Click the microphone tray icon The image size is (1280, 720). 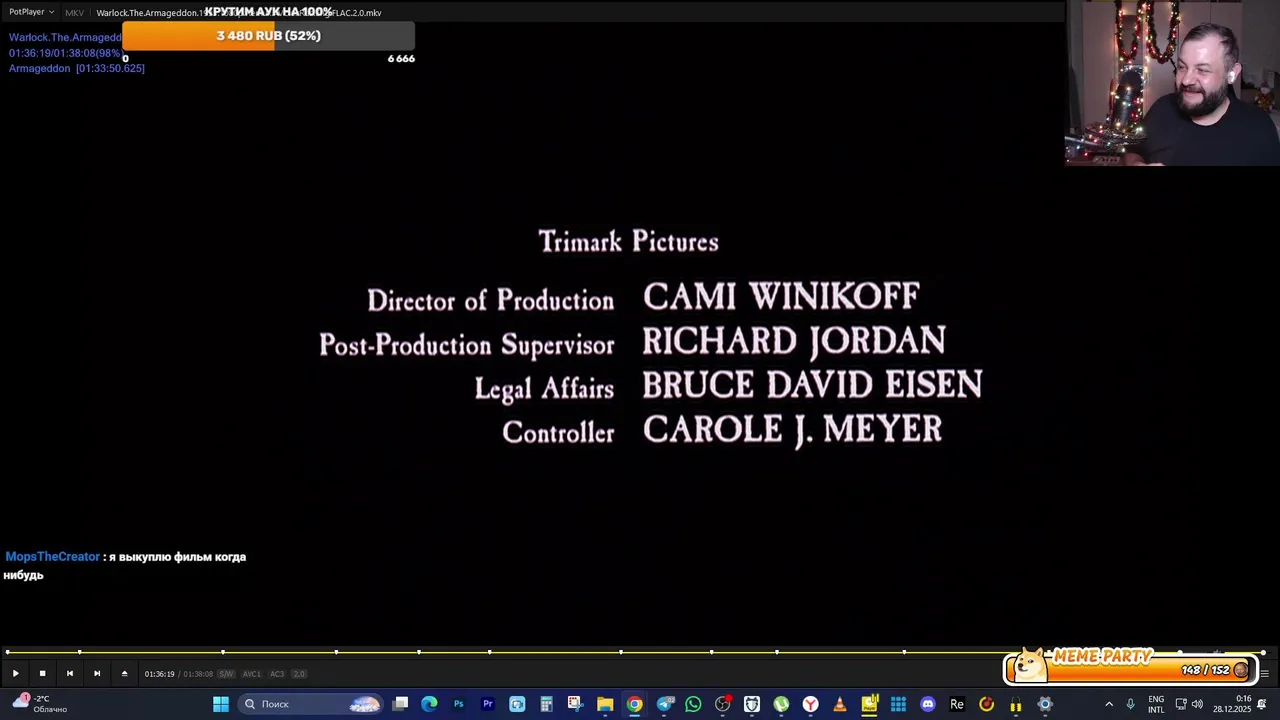coord(1131,704)
